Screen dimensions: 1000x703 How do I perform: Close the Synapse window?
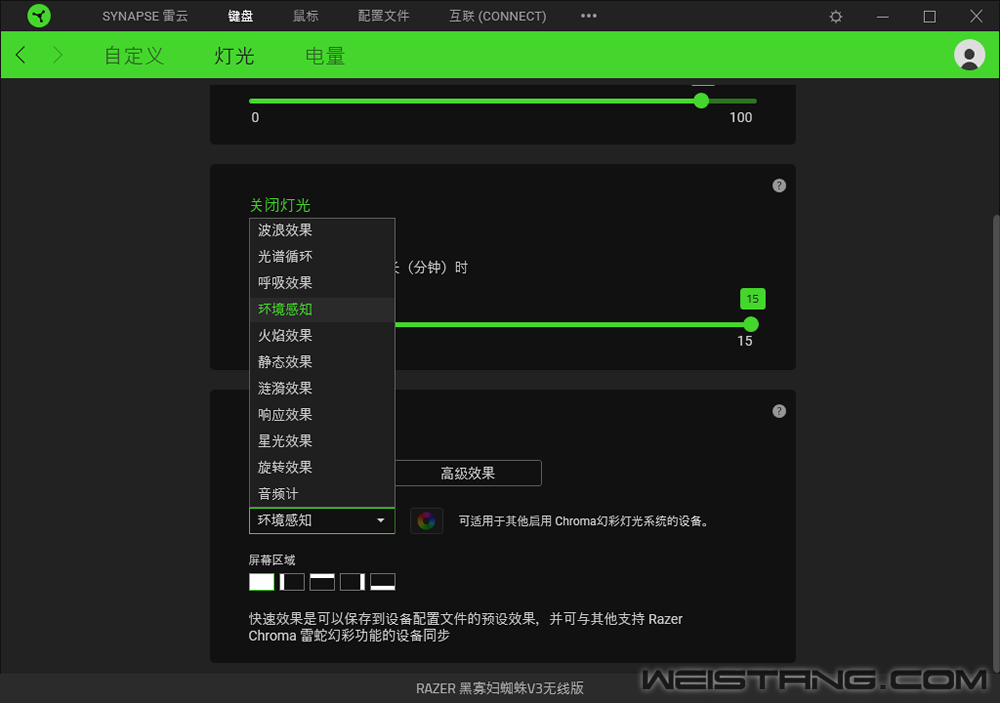point(976,17)
